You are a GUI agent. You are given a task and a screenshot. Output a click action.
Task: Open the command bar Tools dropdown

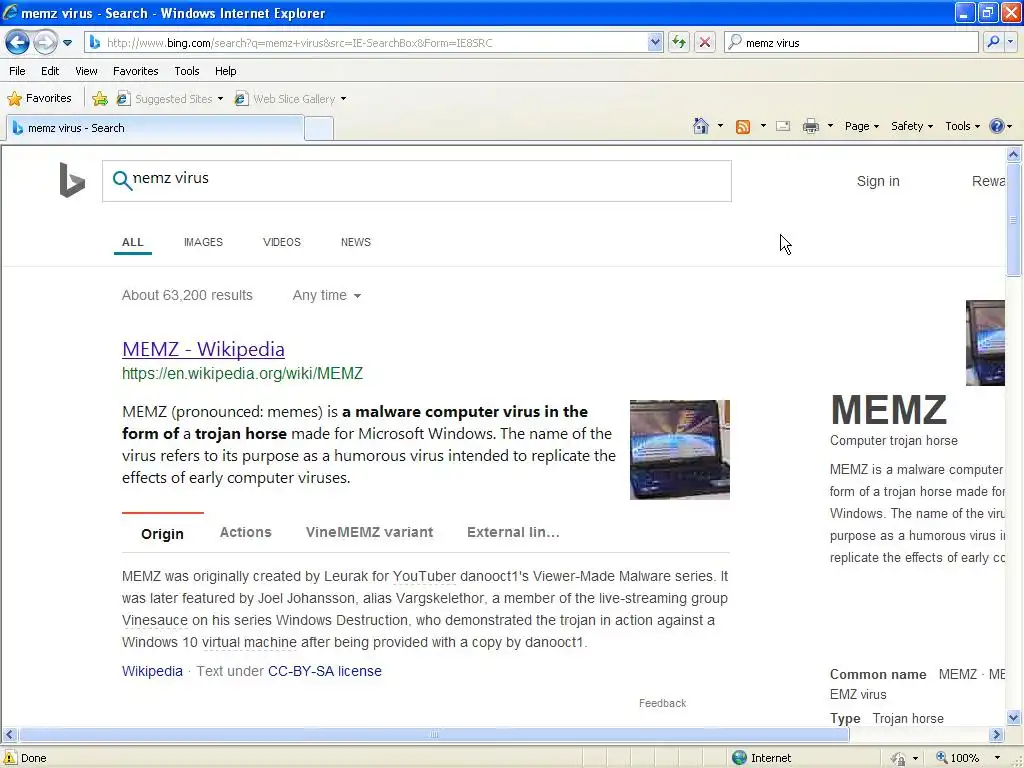pyautogui.click(x=962, y=126)
